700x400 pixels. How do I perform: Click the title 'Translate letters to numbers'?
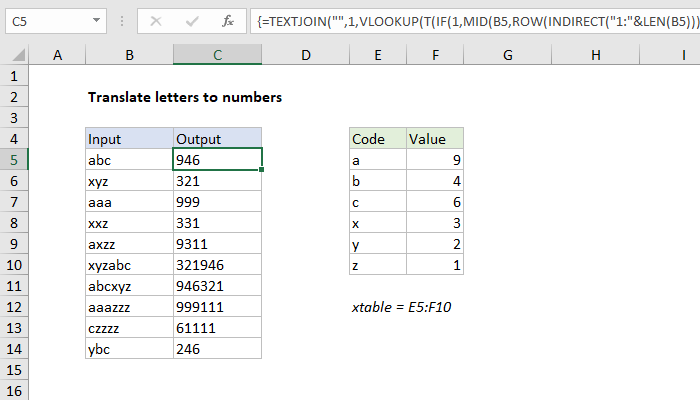coord(185,97)
